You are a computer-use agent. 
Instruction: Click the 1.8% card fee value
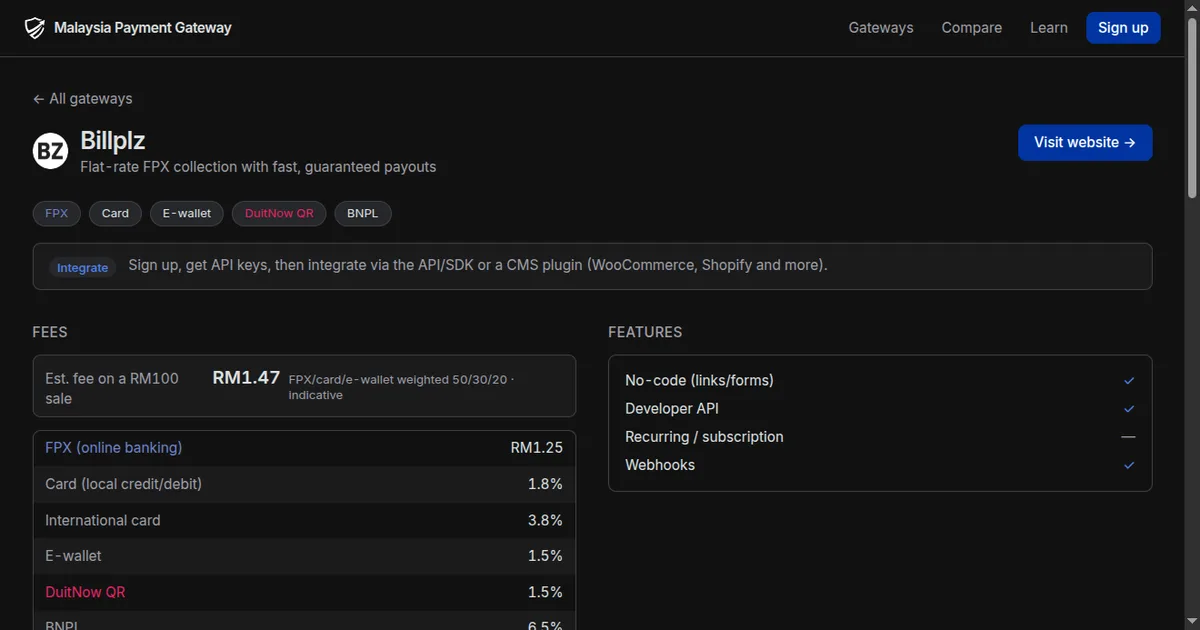(545, 484)
